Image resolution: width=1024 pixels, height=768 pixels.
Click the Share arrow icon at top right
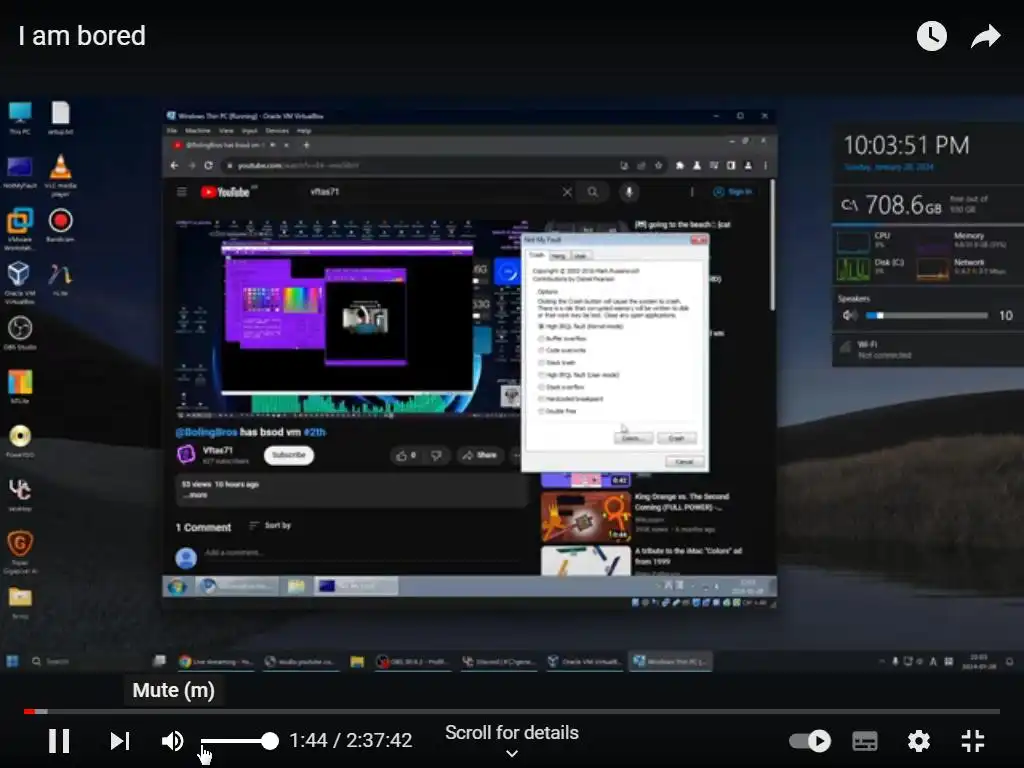985,36
